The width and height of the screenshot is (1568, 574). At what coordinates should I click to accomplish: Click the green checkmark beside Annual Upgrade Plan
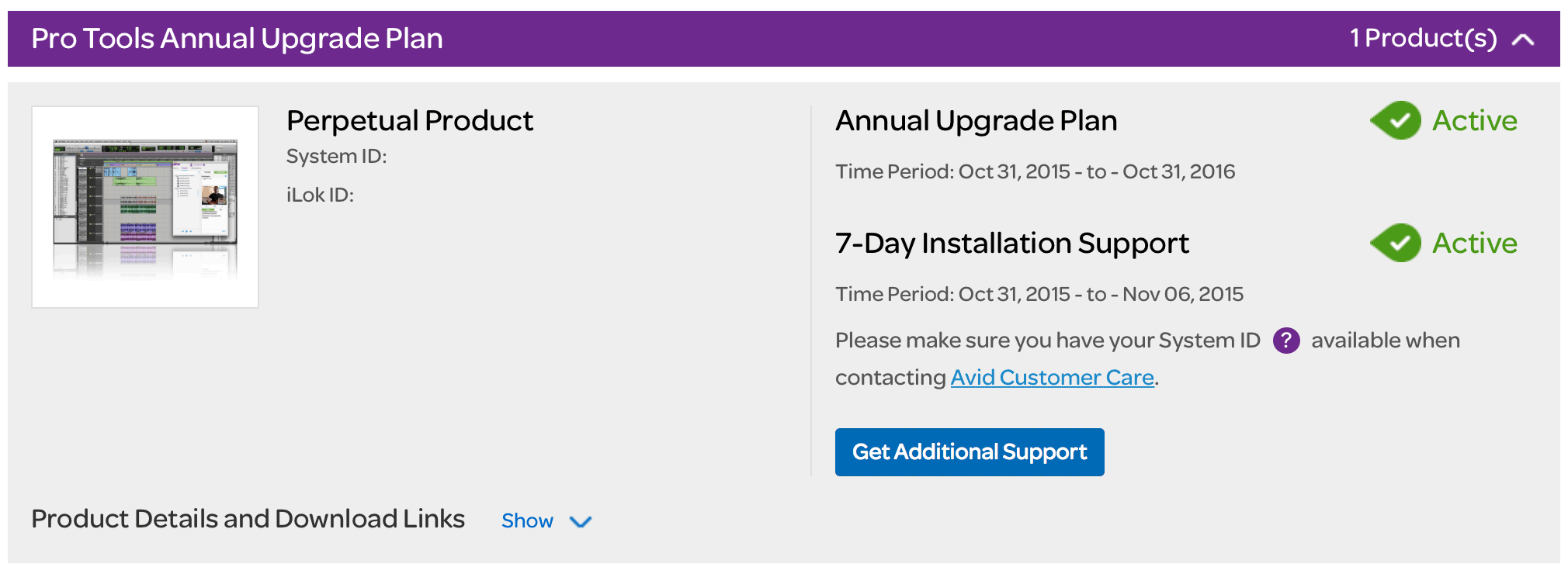pyautogui.click(x=1396, y=121)
